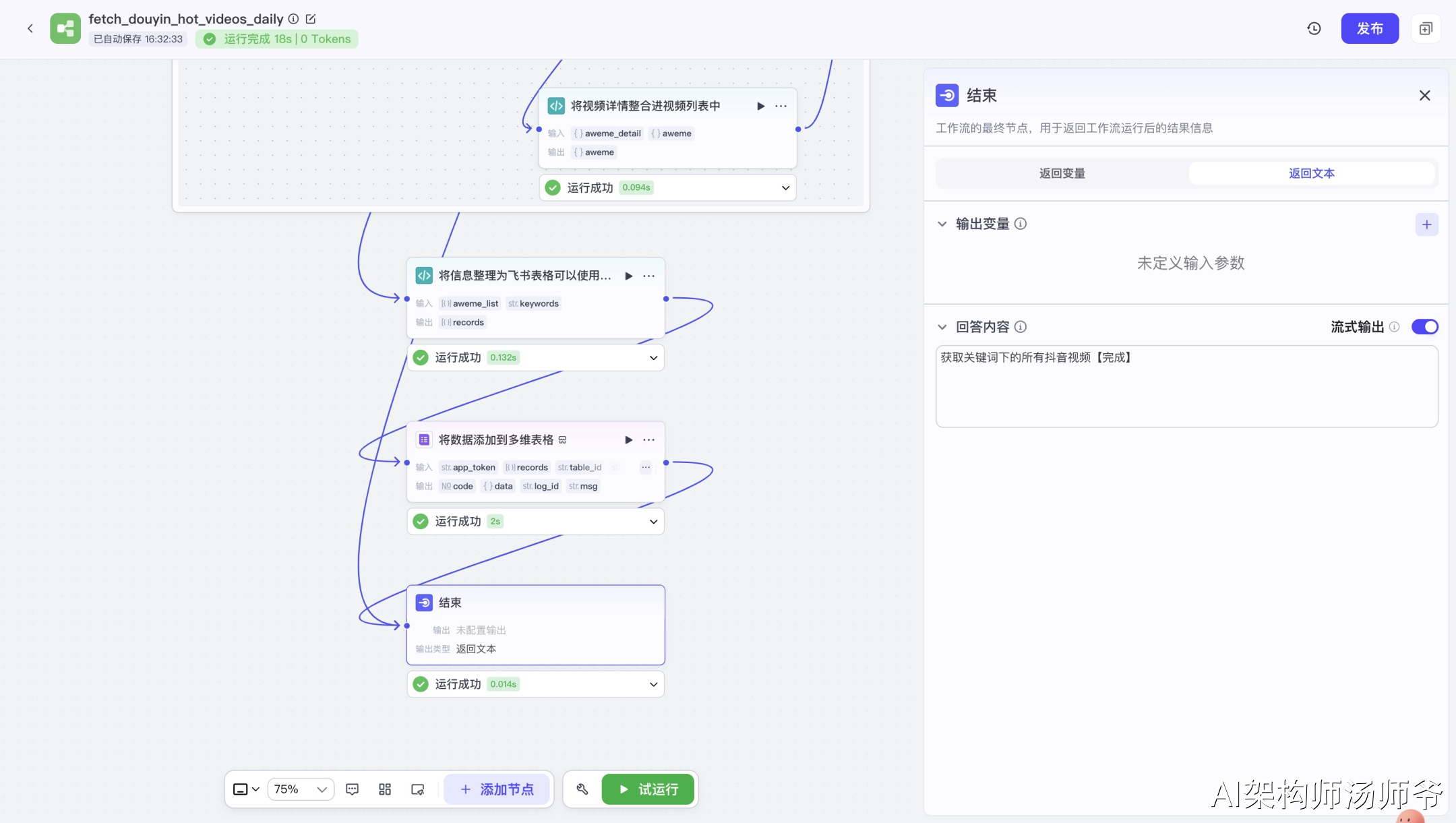The width and height of the screenshot is (1456, 823).
Task: Open more options on 将信息整理为飞书表格 node
Action: click(648, 276)
